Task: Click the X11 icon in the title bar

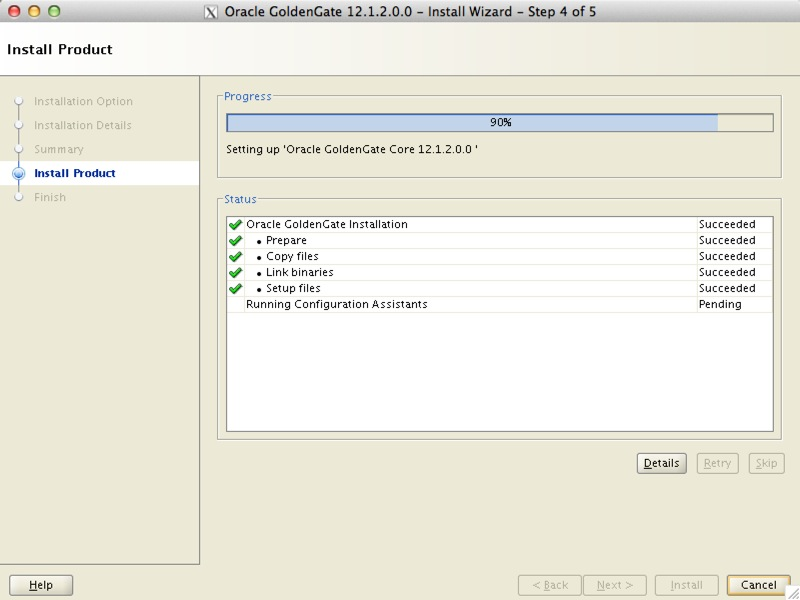Action: [x=211, y=12]
